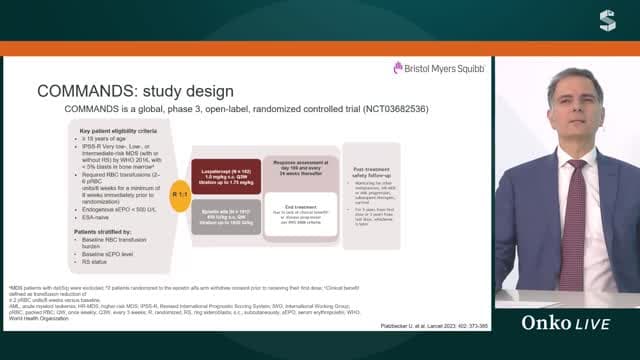Click the ESA-naive bullet item
Screen dimensions: 640x360
95,218
